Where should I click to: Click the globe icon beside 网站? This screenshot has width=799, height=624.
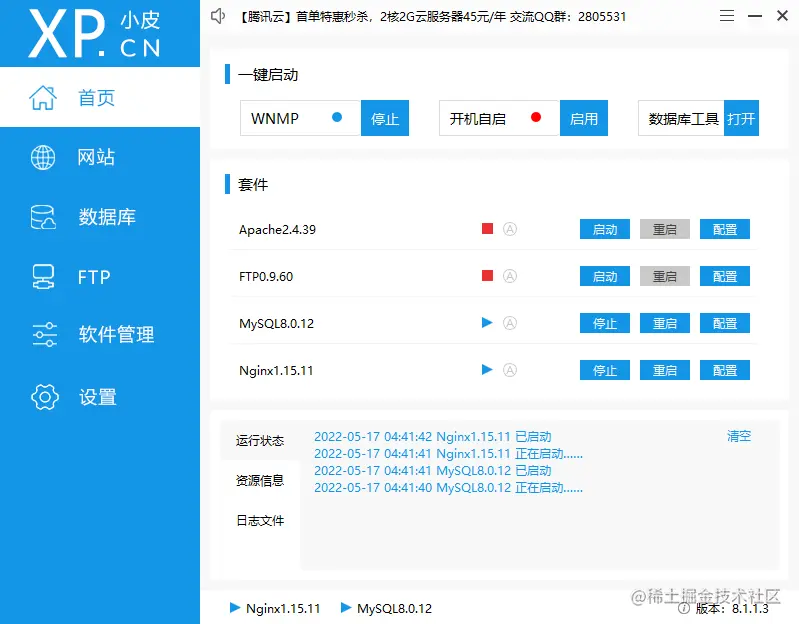(43, 157)
